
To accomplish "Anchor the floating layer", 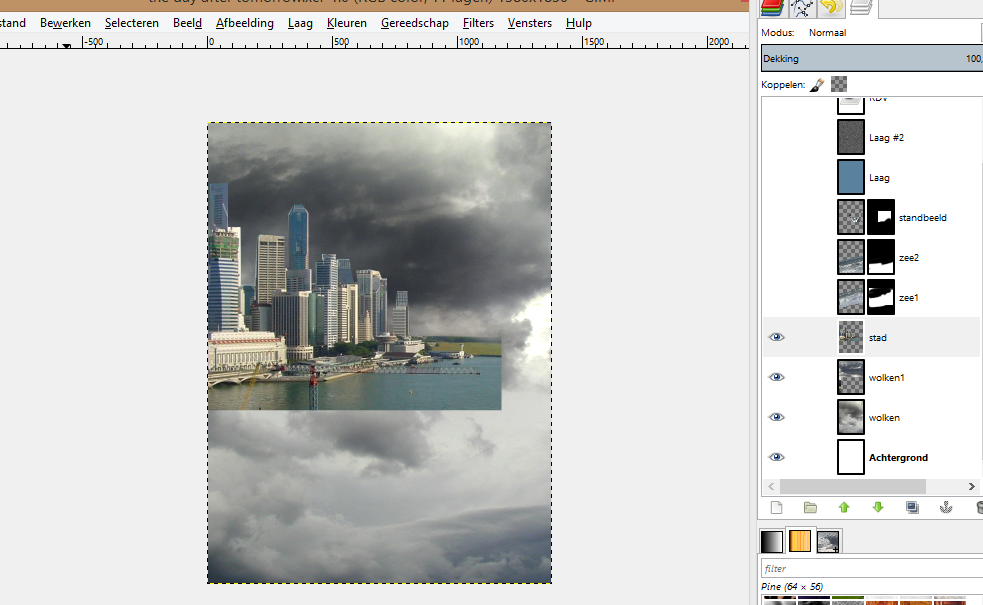I will pos(945,508).
